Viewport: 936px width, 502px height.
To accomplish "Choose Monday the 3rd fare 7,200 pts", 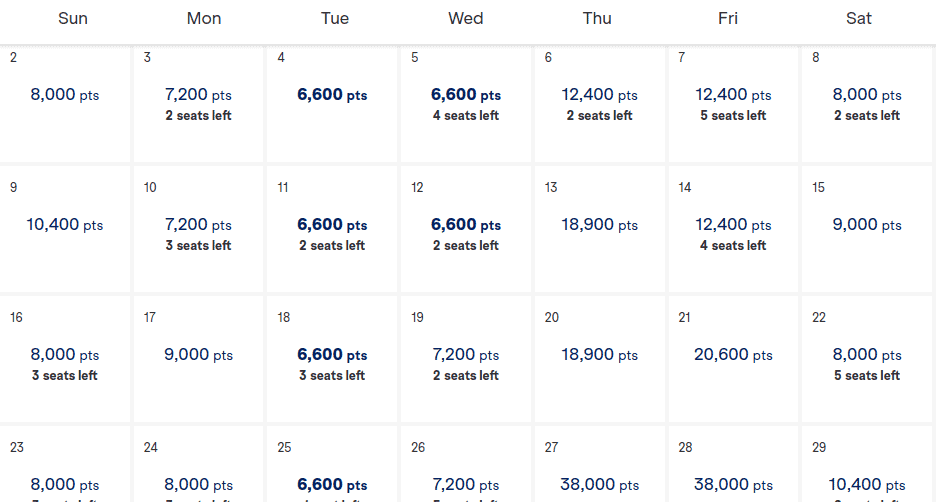I will point(198,103).
